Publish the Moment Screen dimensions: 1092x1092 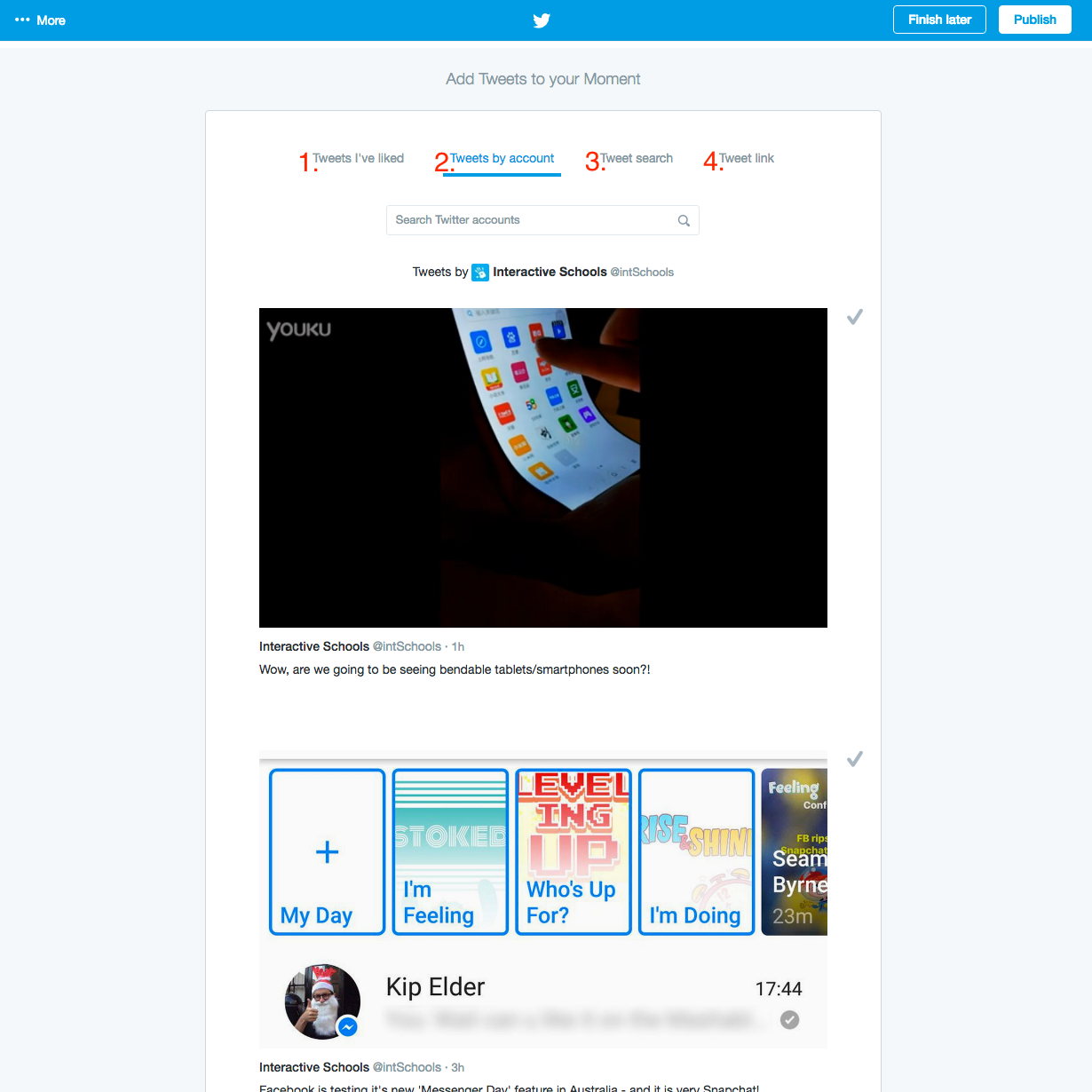coord(1034,20)
